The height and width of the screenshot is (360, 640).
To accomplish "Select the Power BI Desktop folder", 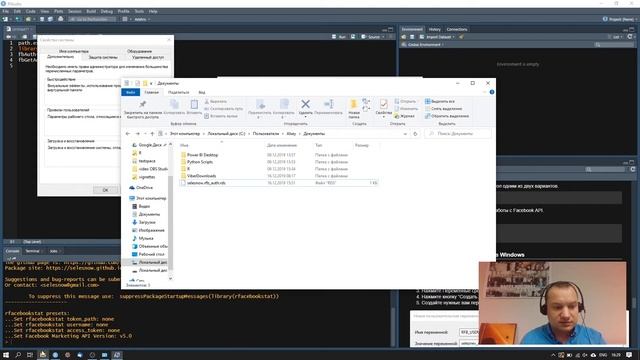I will [202, 155].
